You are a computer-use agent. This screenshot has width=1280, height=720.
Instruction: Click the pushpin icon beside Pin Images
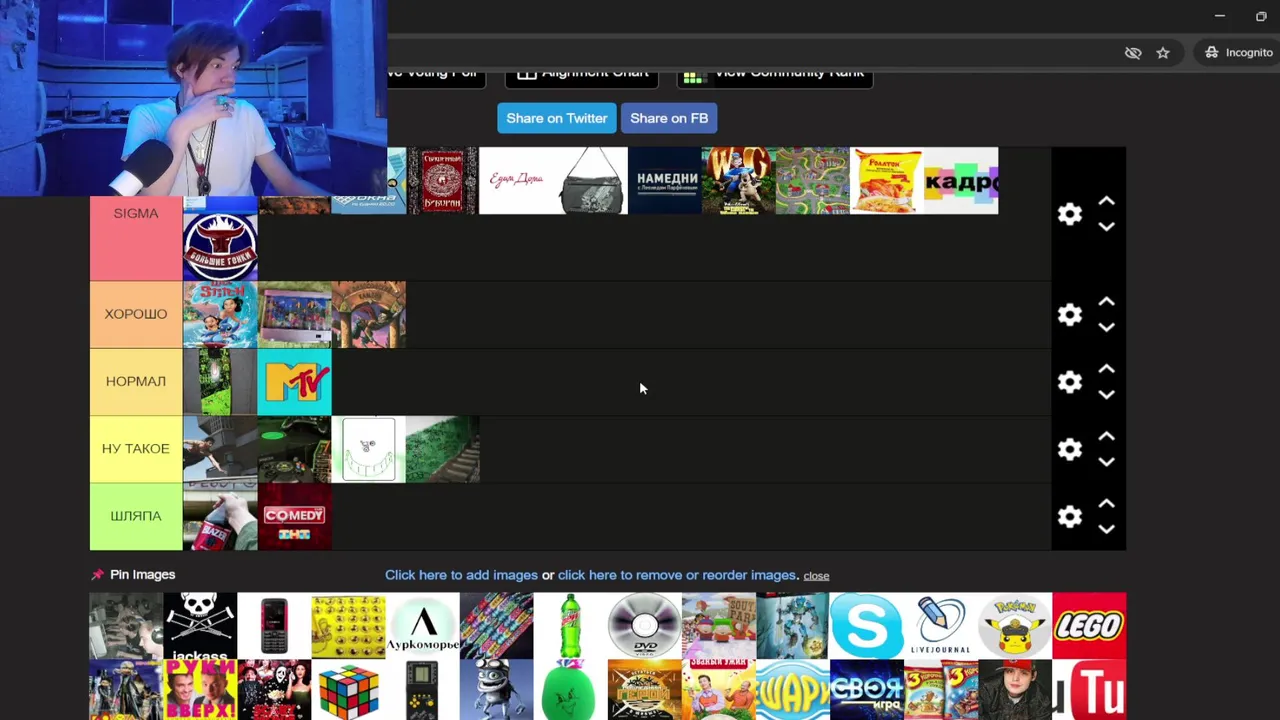click(x=97, y=575)
